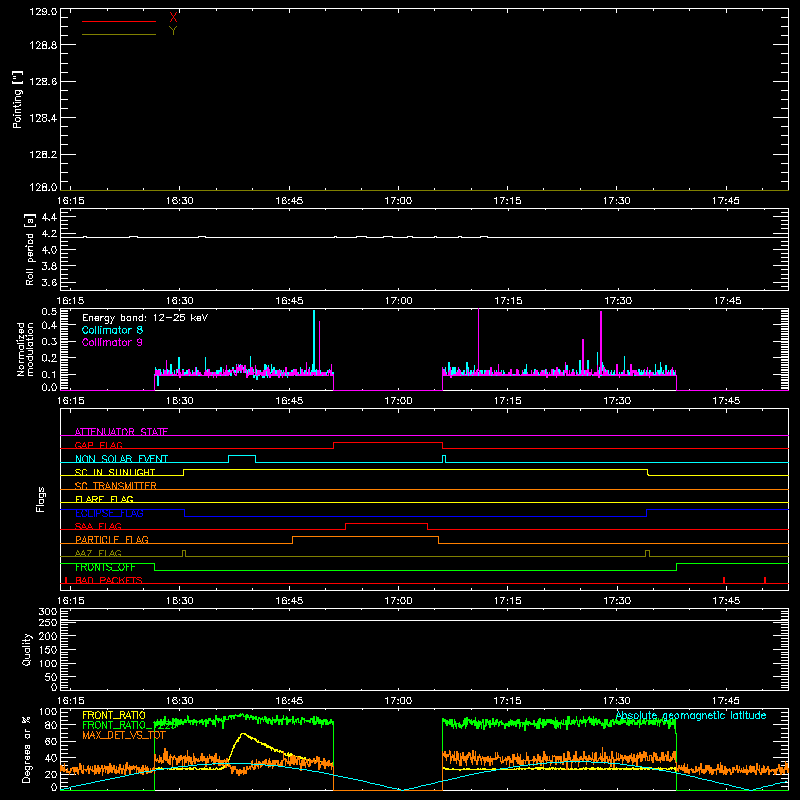The width and height of the screenshot is (800, 800).
Task: Click the ATTENUATOR_STATE flag label
Action: [121, 432]
